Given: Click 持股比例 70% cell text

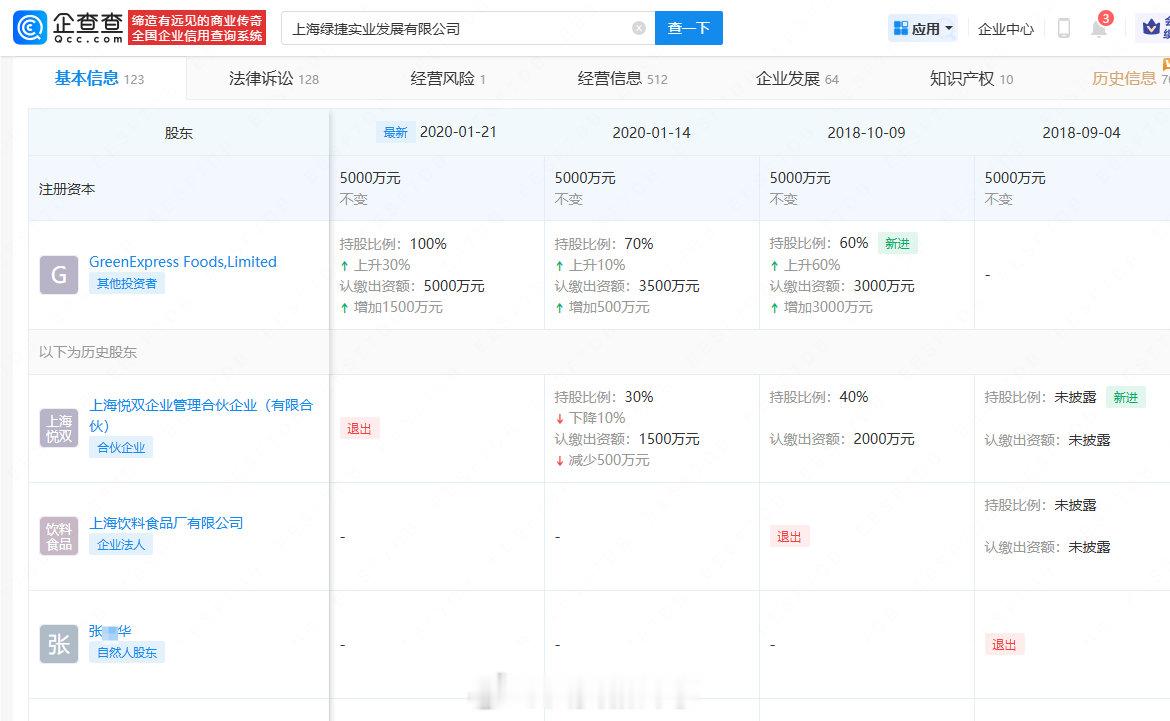Looking at the screenshot, I should [x=604, y=244].
